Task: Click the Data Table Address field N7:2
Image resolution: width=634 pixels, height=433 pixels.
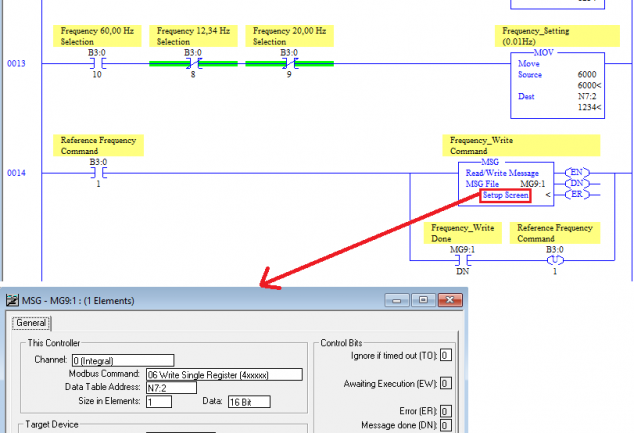Action: [171, 388]
